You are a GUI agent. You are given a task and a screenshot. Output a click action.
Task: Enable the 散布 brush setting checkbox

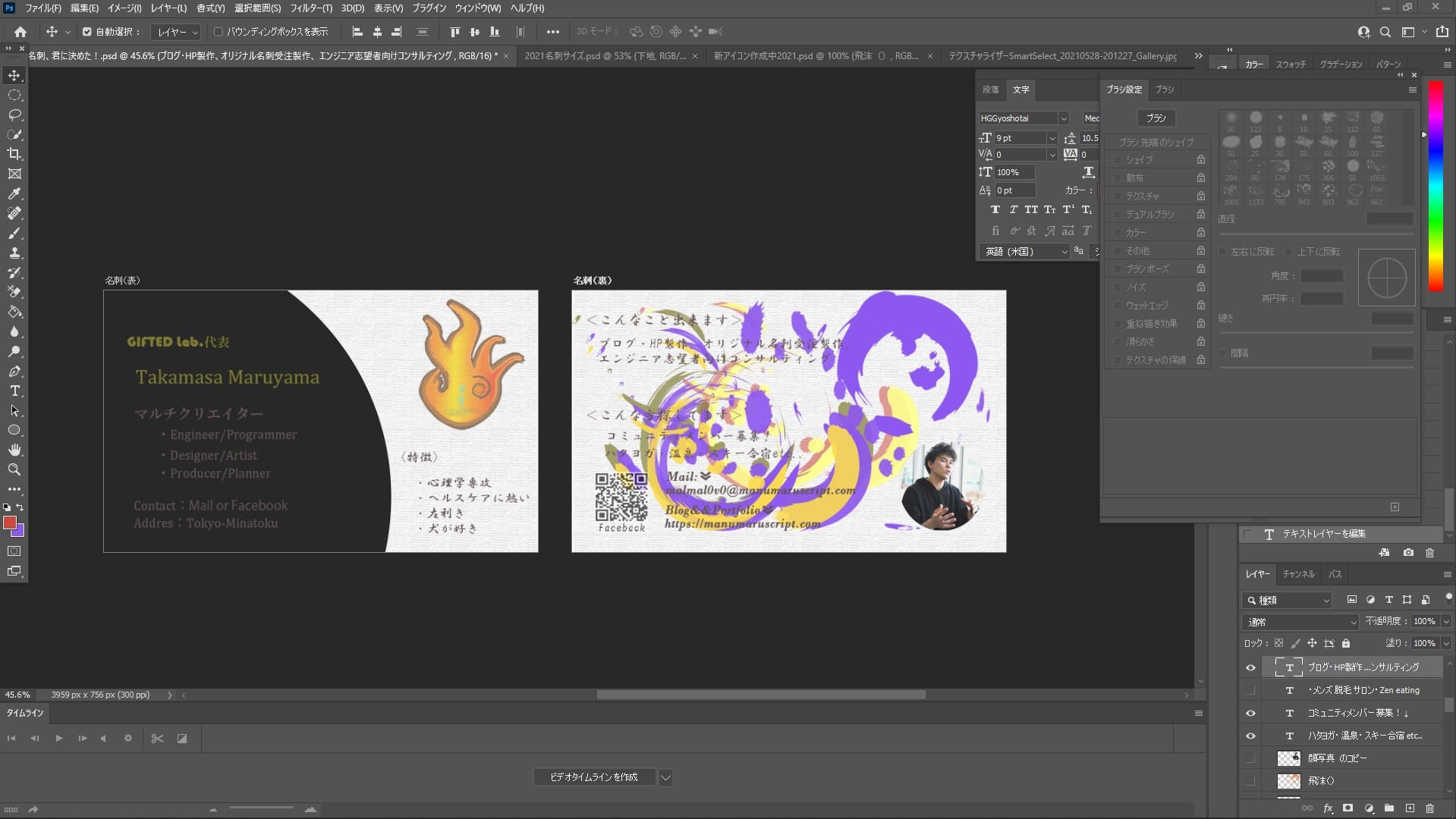click(1117, 178)
